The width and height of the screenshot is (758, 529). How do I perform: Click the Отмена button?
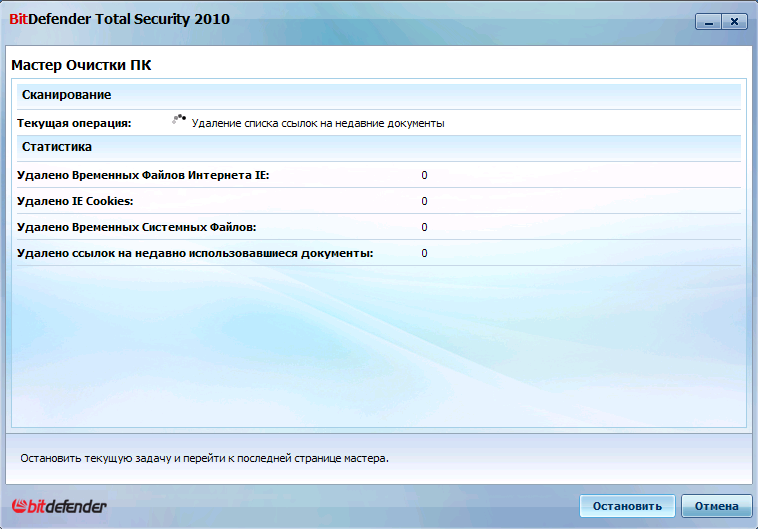(x=716, y=506)
